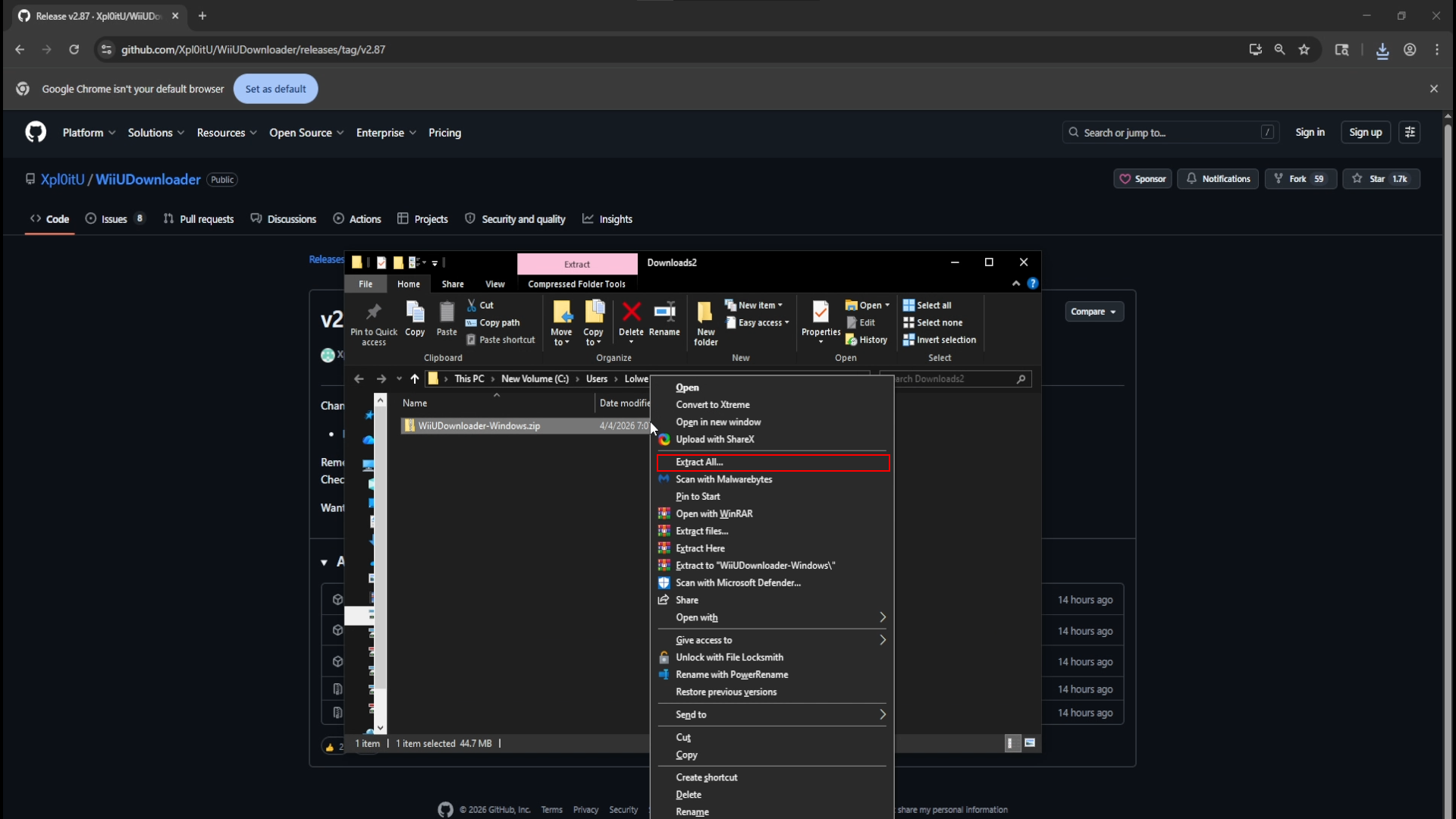
Task: Click the GitHub logo in header
Action: (x=36, y=133)
